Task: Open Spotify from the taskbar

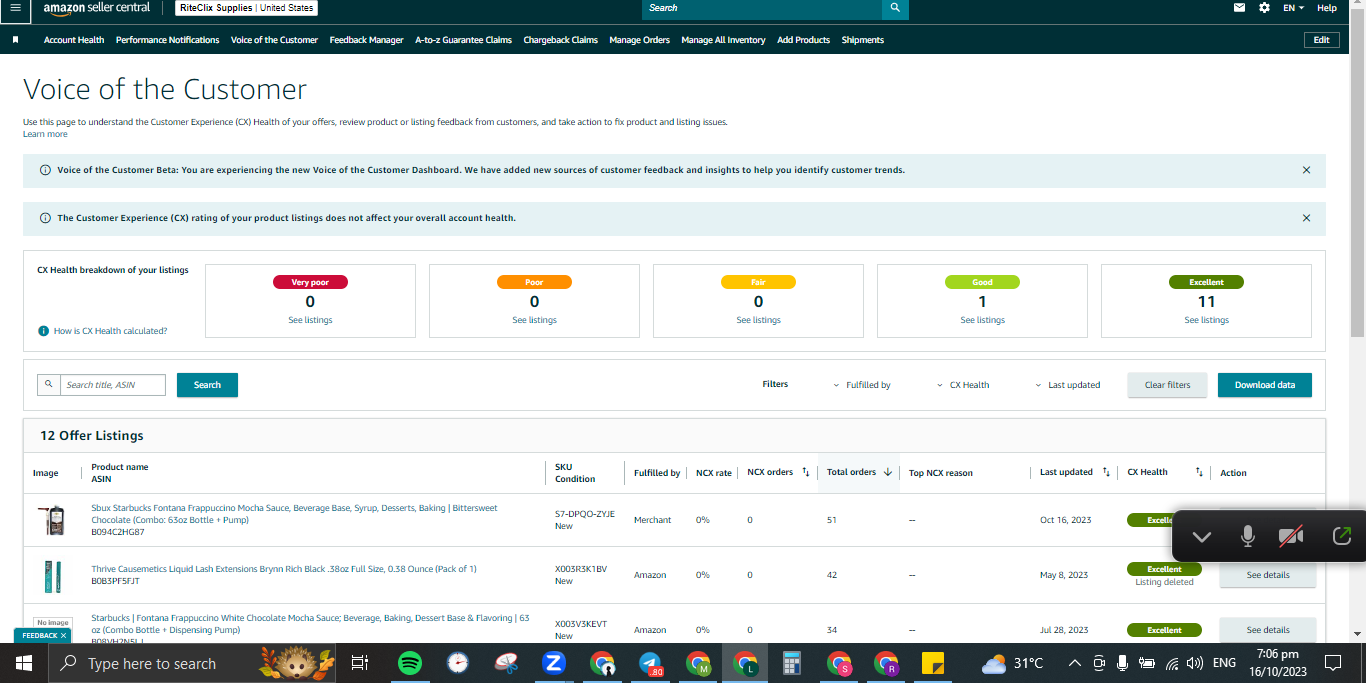Action: 410,663
